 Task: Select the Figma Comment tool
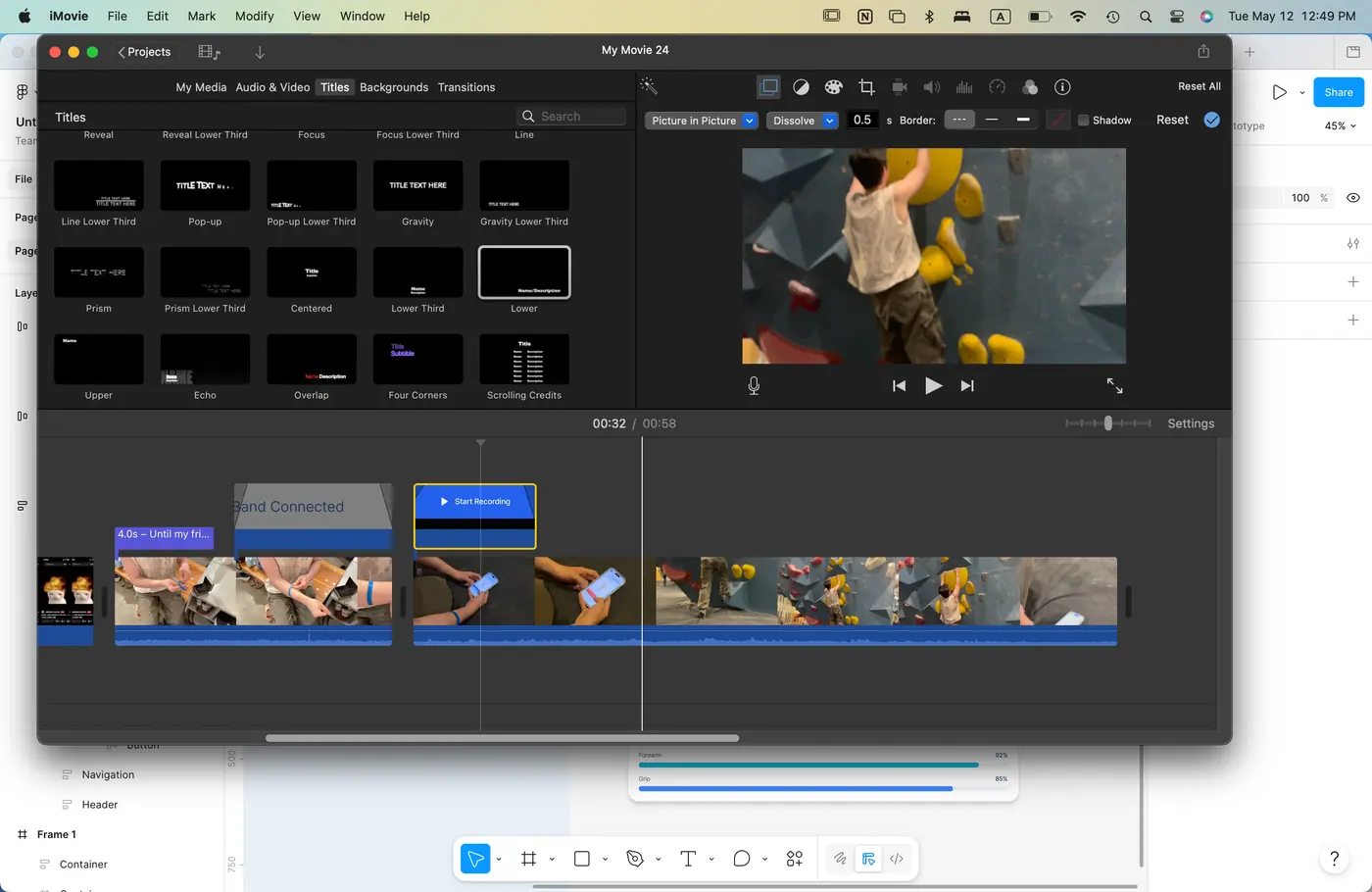point(742,859)
